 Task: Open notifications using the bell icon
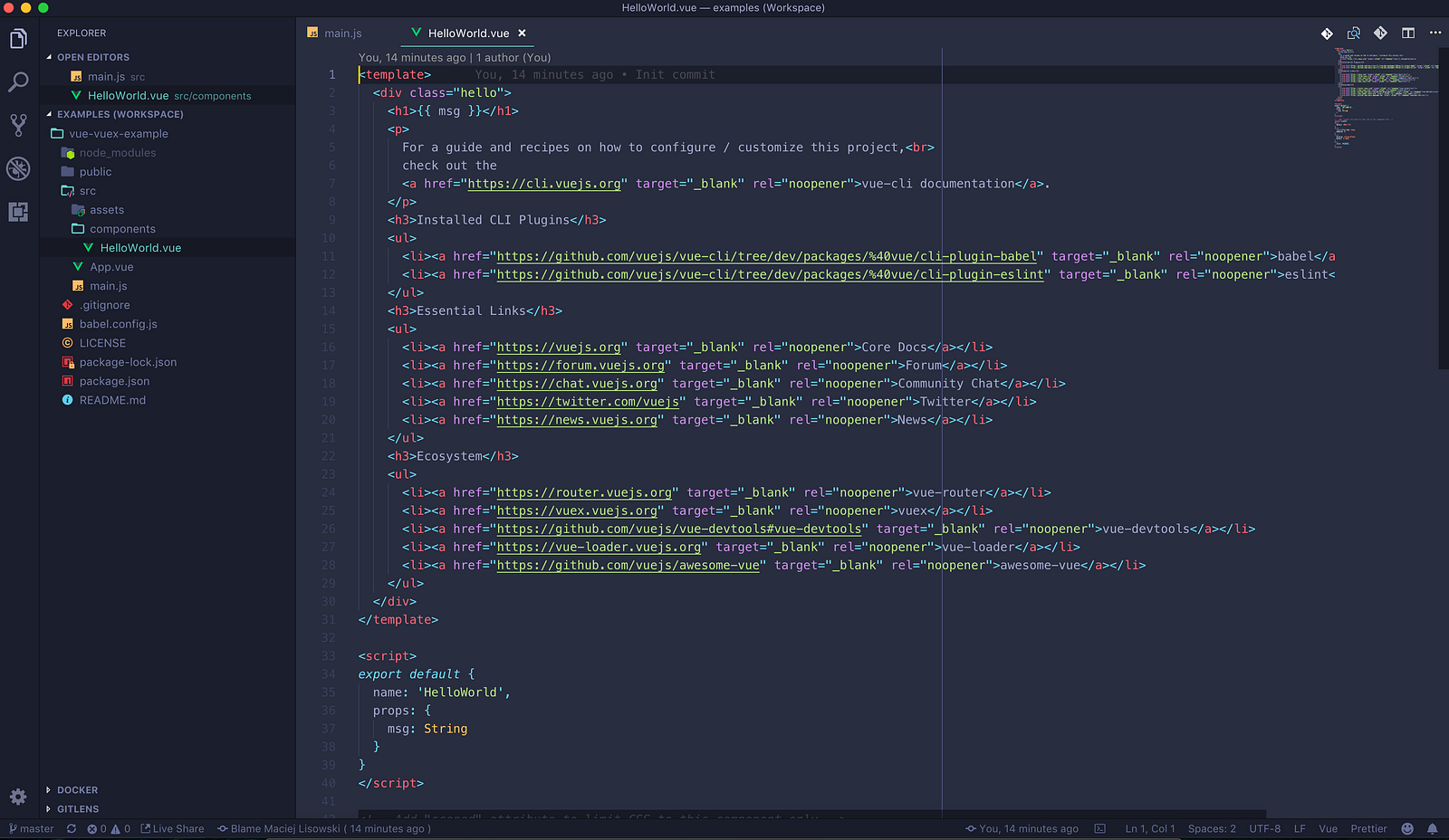pos(1433,829)
